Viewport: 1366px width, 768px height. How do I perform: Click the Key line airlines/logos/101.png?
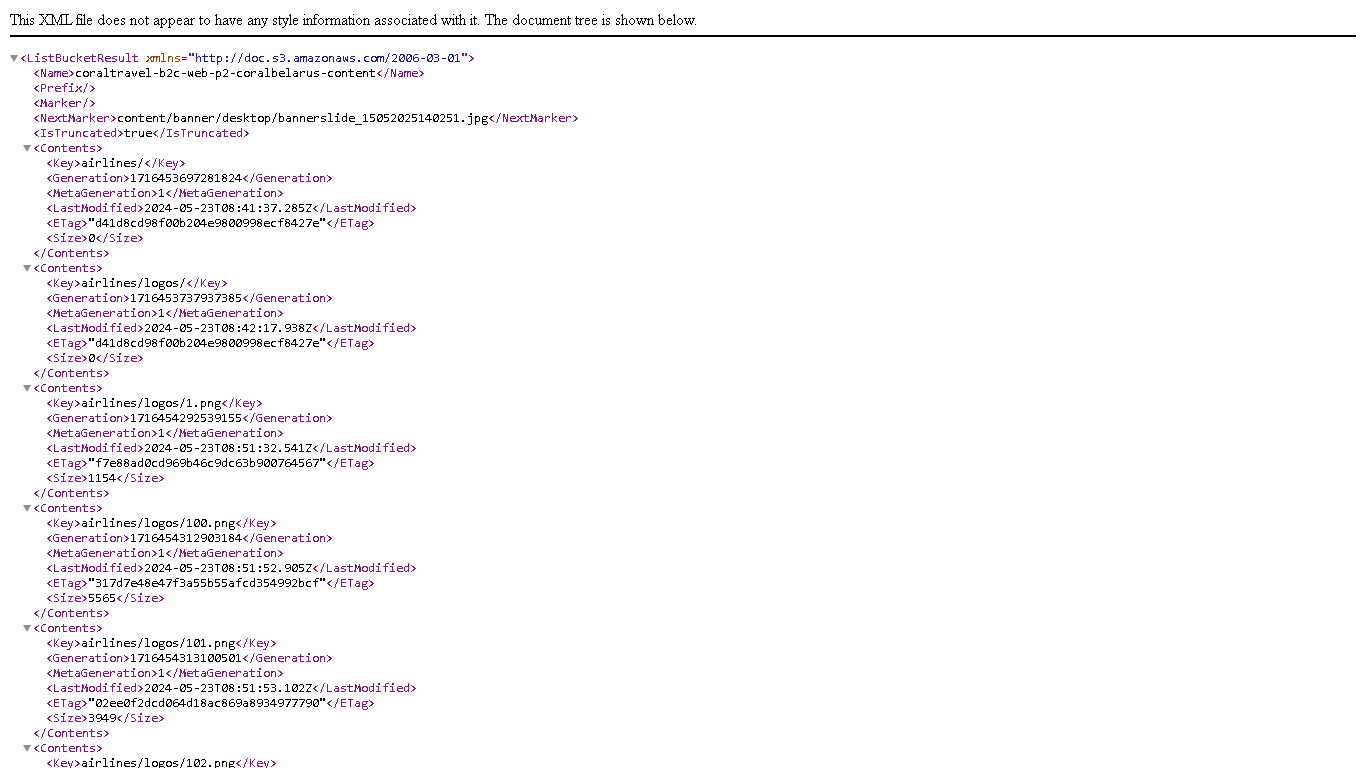pyautogui.click(x=161, y=643)
